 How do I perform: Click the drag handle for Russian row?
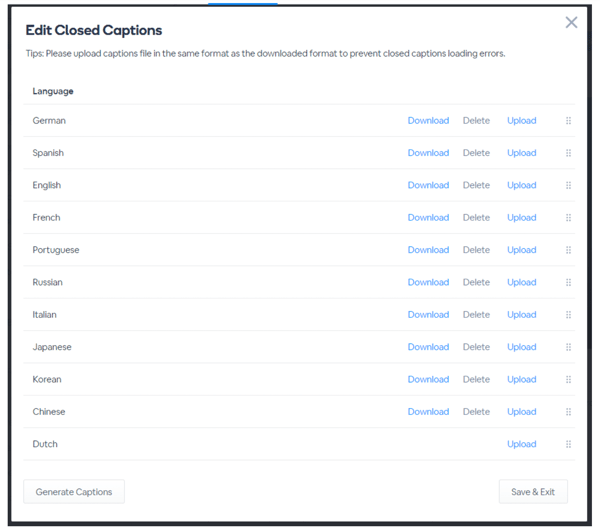point(568,282)
